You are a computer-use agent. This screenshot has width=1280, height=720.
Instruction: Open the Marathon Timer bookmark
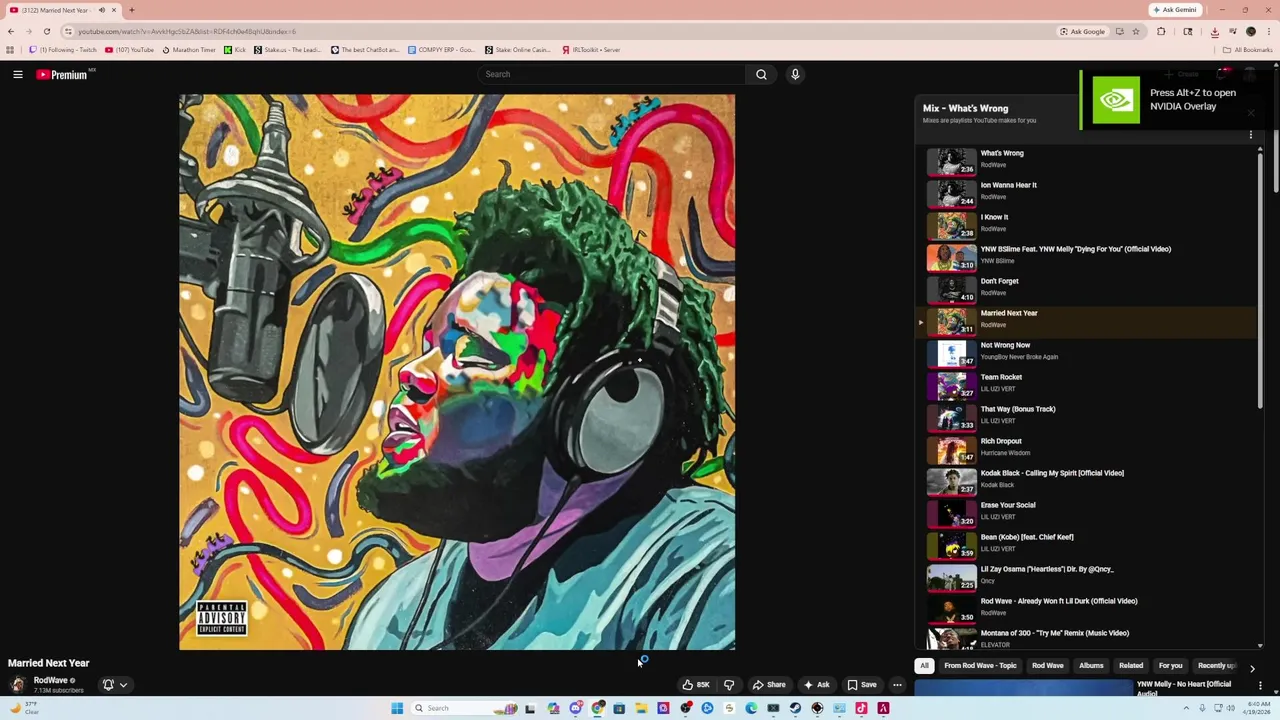[189, 50]
